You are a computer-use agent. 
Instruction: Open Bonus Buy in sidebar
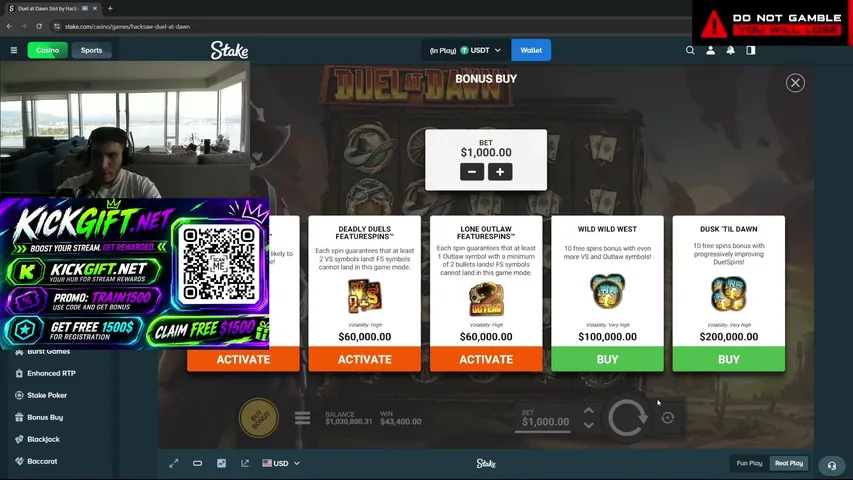click(x=45, y=417)
